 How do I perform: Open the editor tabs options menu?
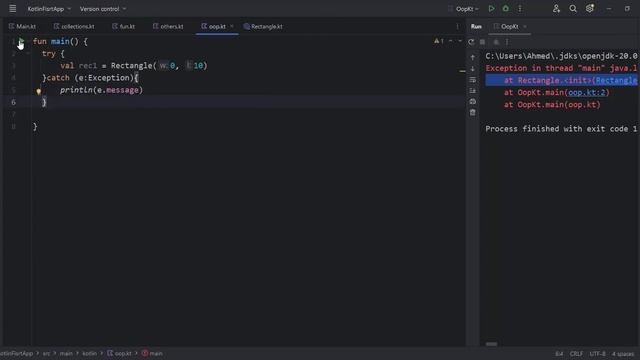[457, 27]
